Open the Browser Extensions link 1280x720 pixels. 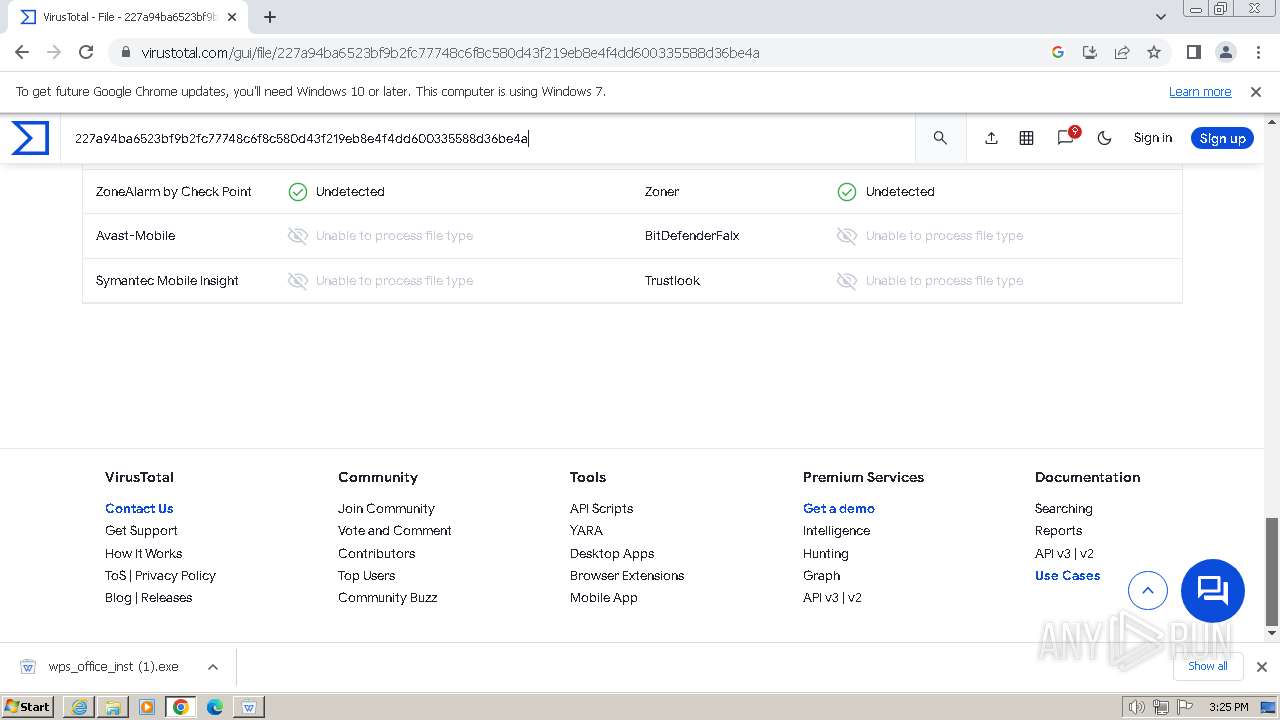[x=627, y=575]
